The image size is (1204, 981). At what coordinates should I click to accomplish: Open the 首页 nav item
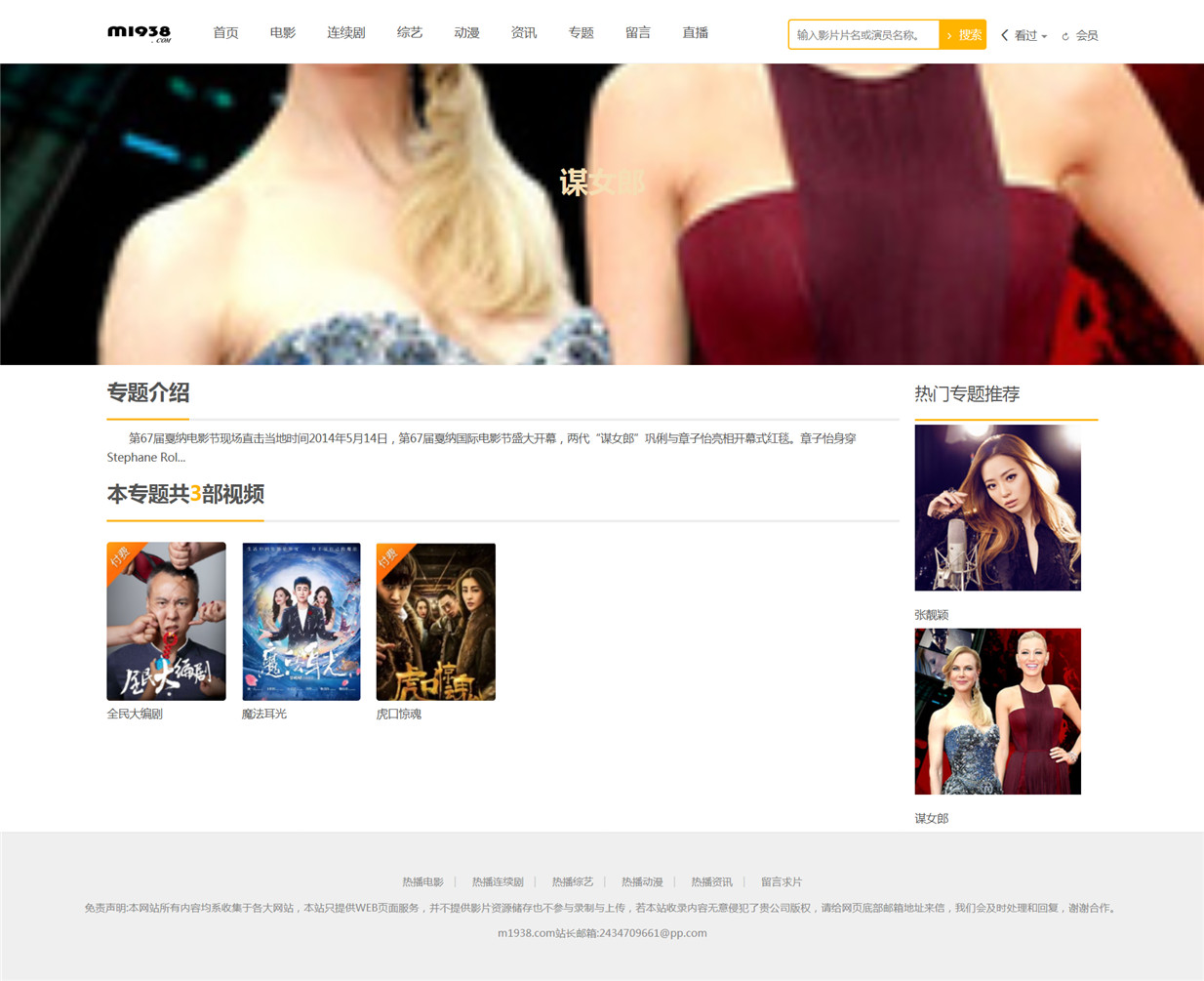point(225,32)
